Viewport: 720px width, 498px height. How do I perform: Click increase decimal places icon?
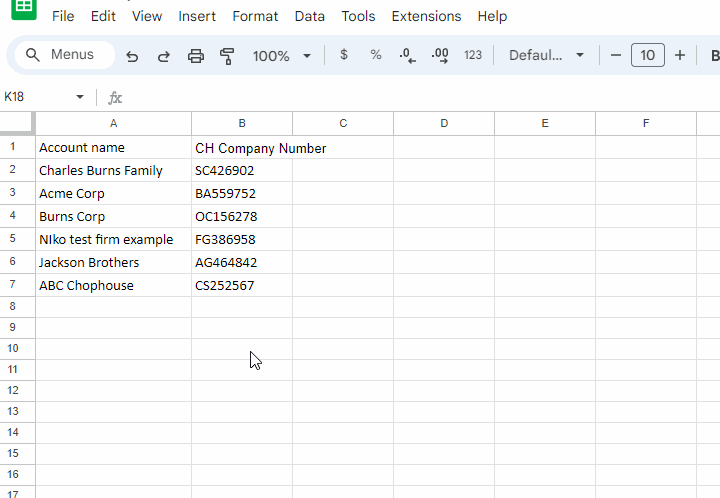click(440, 56)
